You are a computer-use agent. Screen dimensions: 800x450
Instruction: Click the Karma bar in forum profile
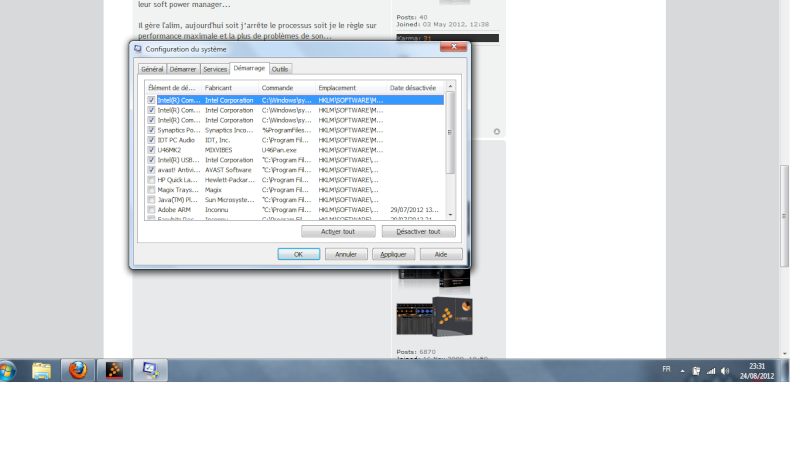(447, 38)
